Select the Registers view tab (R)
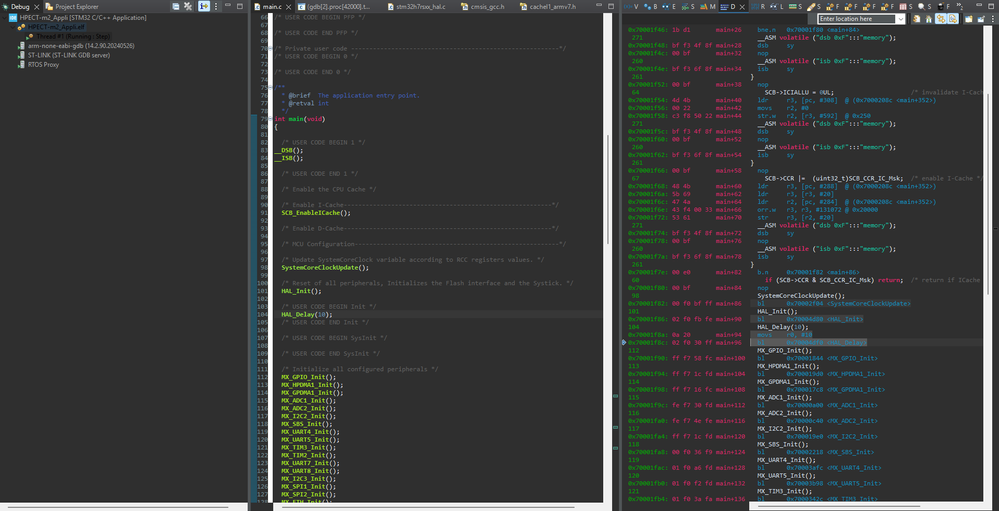 [758, 6]
